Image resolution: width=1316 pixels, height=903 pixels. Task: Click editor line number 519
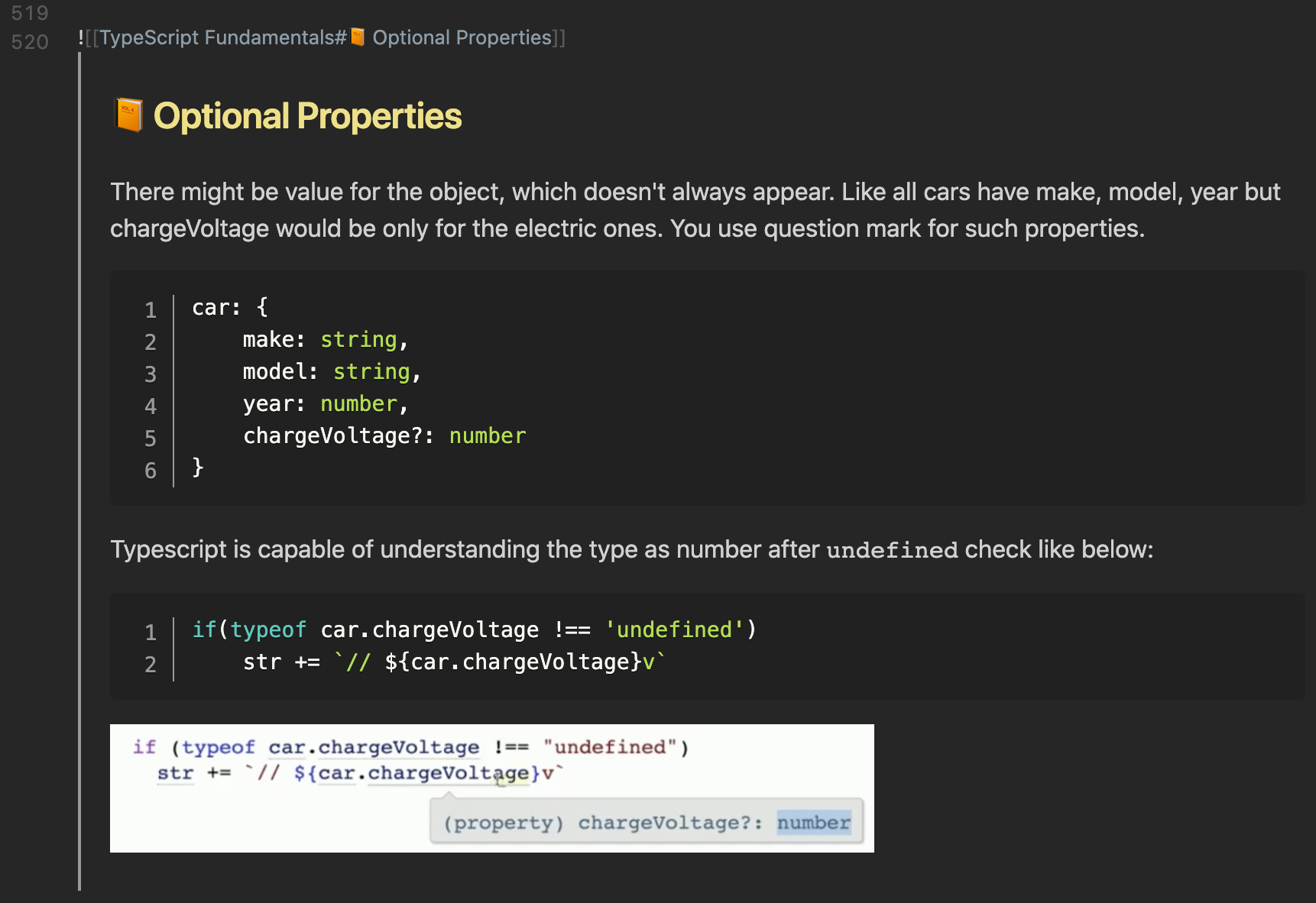pos(30,13)
